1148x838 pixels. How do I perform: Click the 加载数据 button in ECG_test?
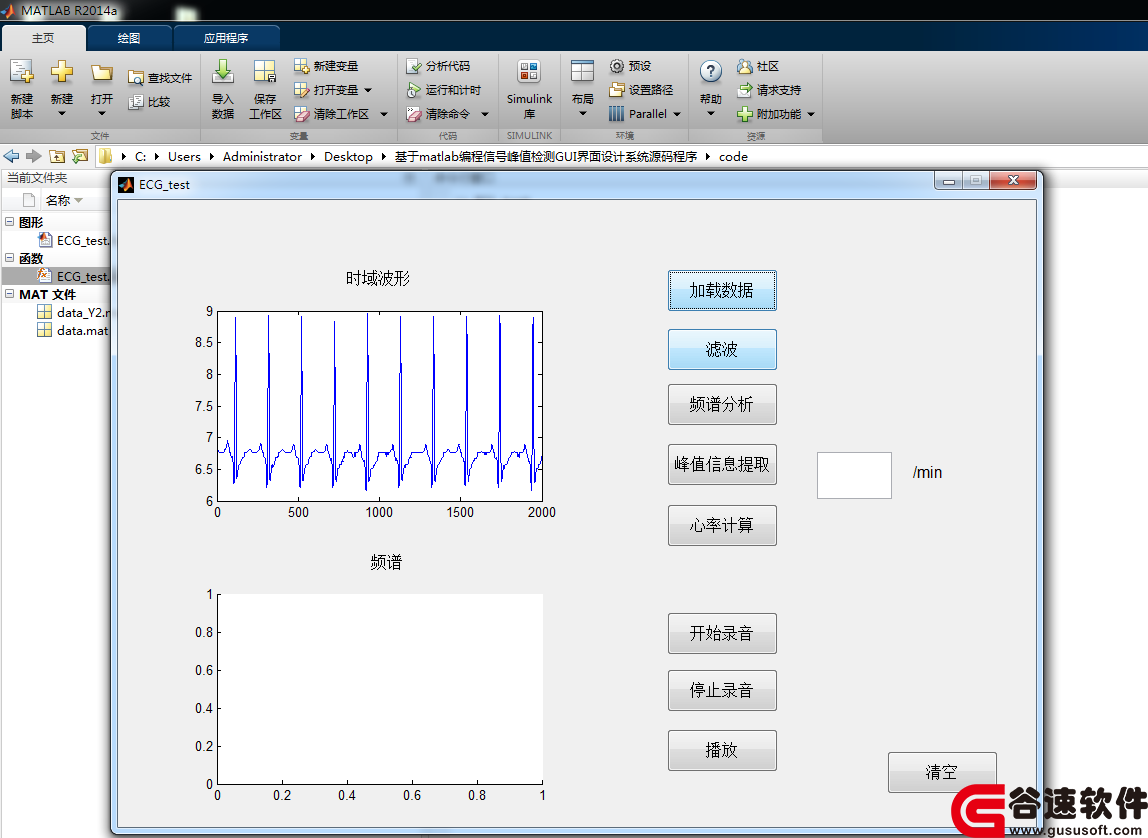point(722,291)
